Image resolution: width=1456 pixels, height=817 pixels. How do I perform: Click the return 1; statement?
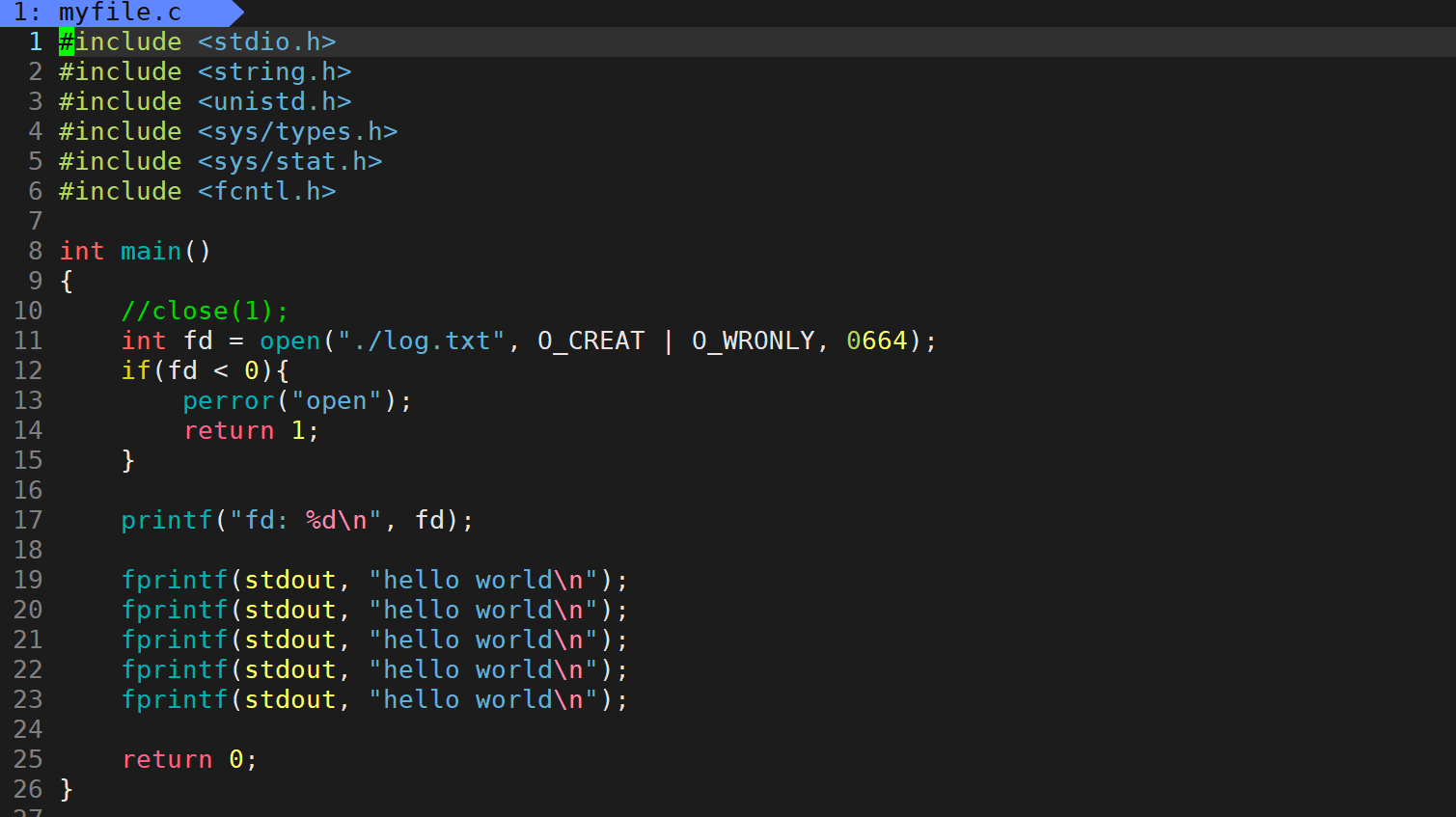pos(252,430)
